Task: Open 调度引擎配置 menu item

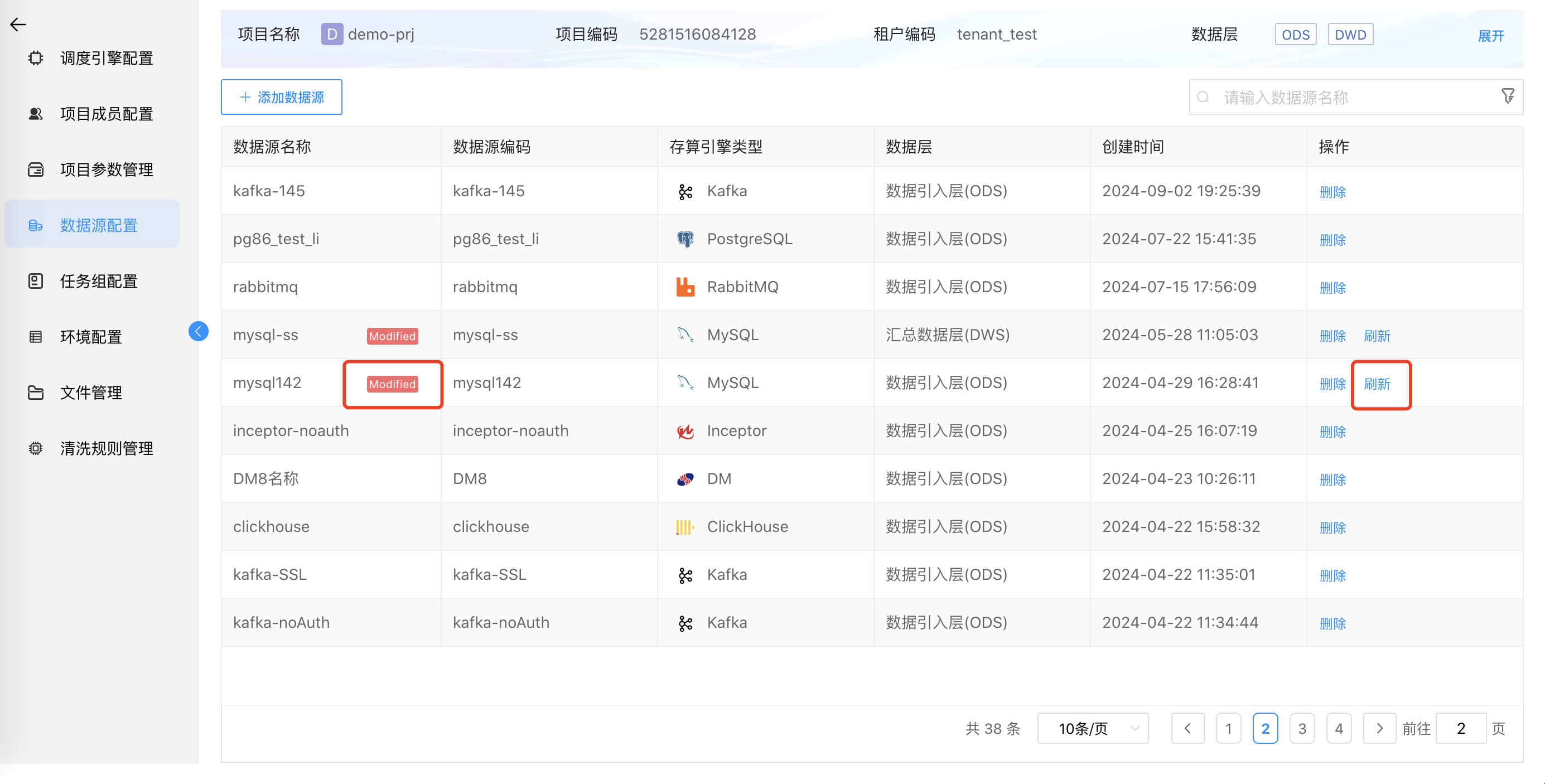Action: click(x=106, y=58)
